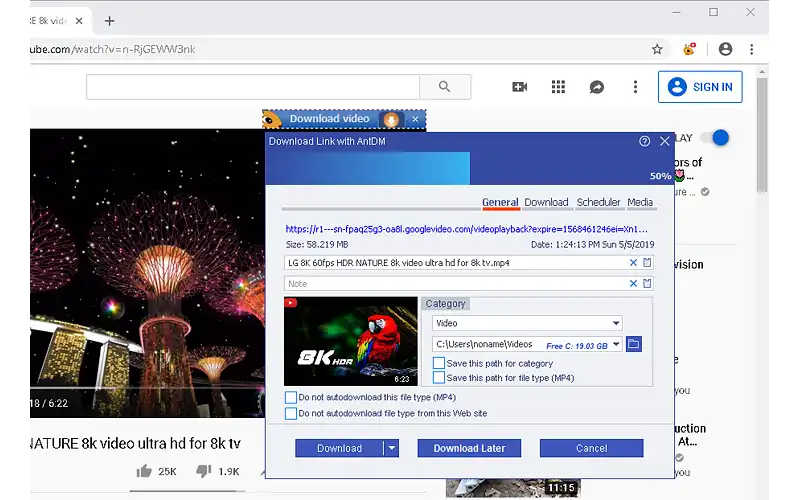The image size is (800, 500).
Task: Click the 'Size: 58.219 MB' text
Action: [x=317, y=245]
